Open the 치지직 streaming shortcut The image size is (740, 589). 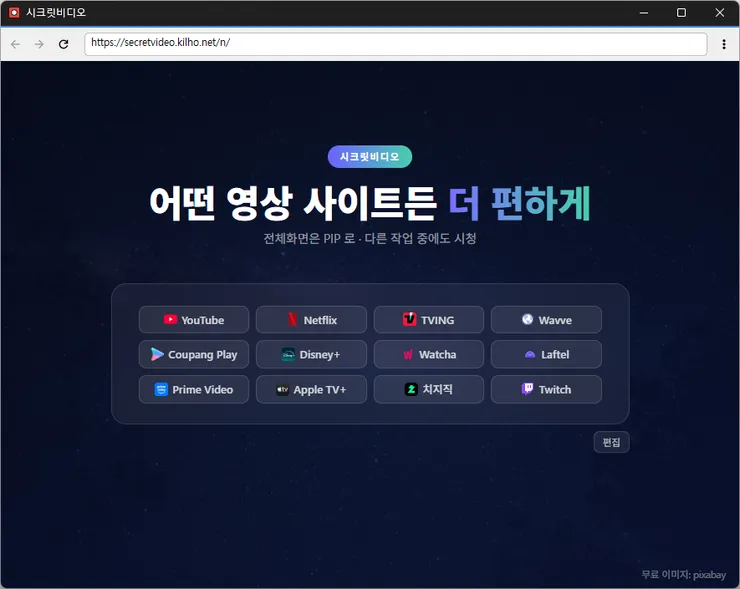coord(429,389)
